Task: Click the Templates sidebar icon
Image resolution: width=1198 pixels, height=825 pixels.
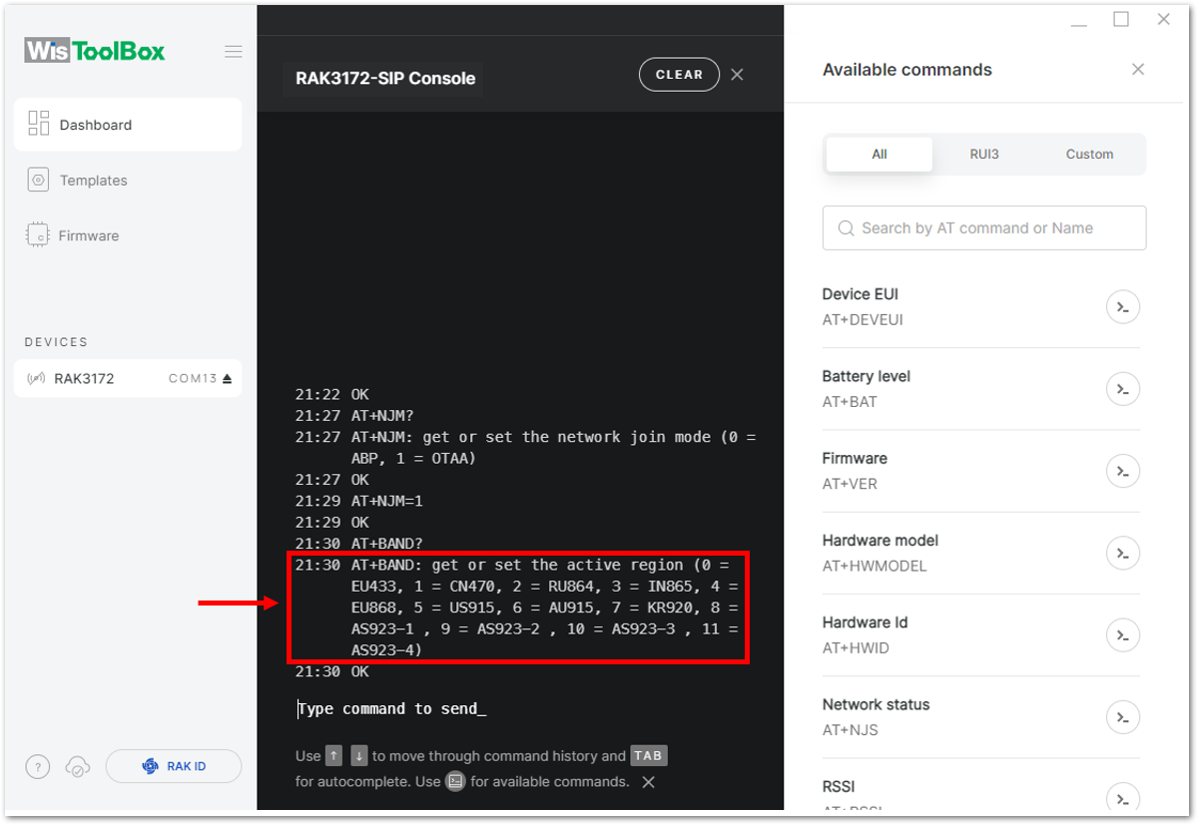Action: click(x=38, y=180)
